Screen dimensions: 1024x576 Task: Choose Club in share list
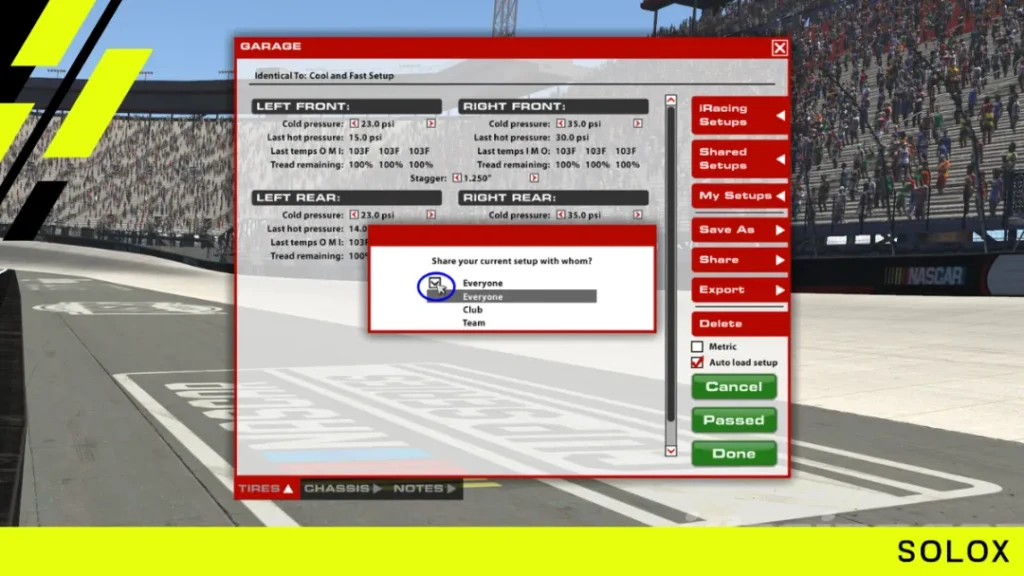[473, 310]
